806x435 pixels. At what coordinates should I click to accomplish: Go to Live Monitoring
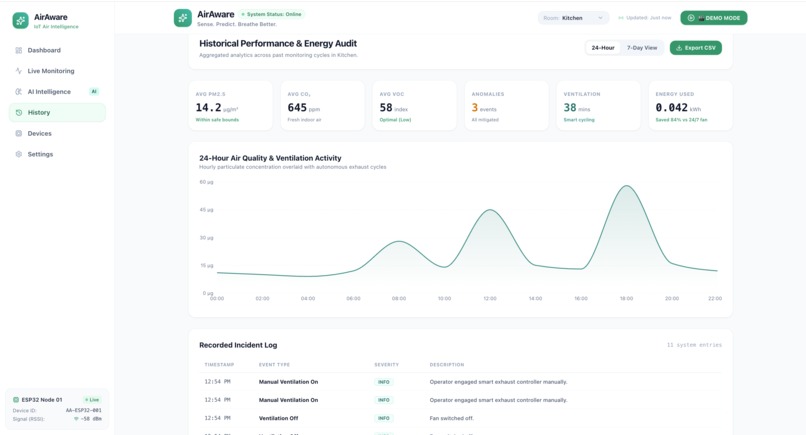pyautogui.click(x=57, y=71)
